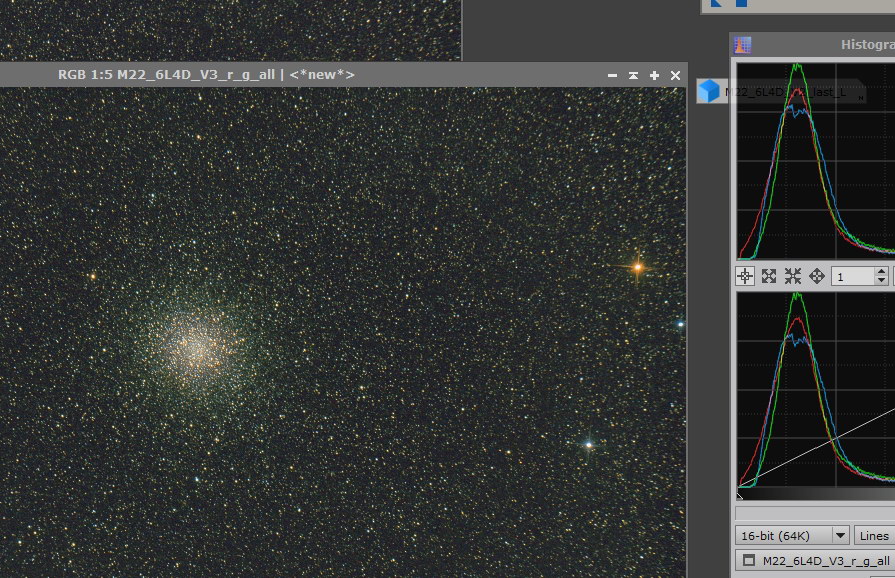Screen dimensions: 895x578
Task: Activate the histogram zoom out mode icon
Action: (793, 277)
